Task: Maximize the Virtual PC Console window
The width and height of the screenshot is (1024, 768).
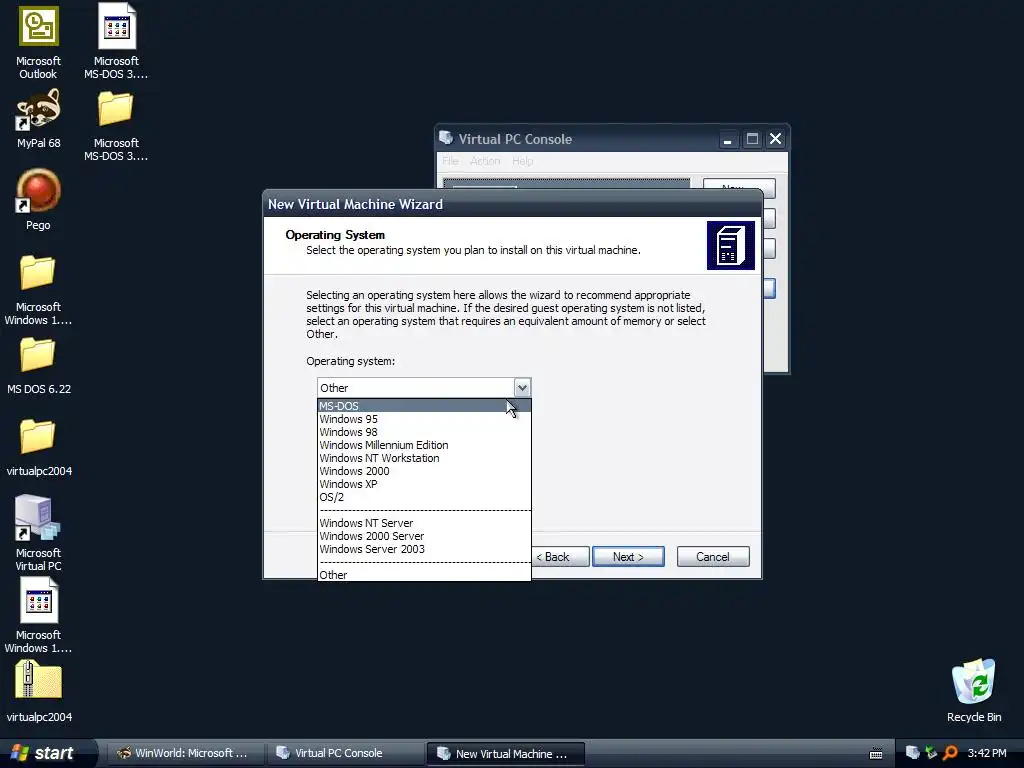Action: [752, 139]
